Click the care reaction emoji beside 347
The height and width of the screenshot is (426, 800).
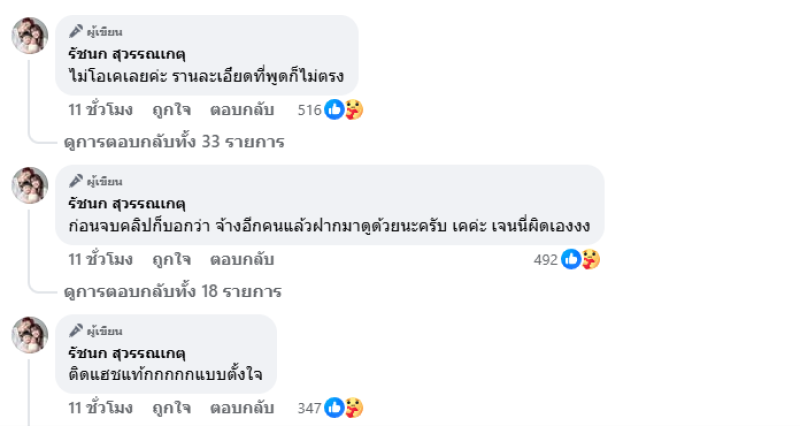click(353, 408)
